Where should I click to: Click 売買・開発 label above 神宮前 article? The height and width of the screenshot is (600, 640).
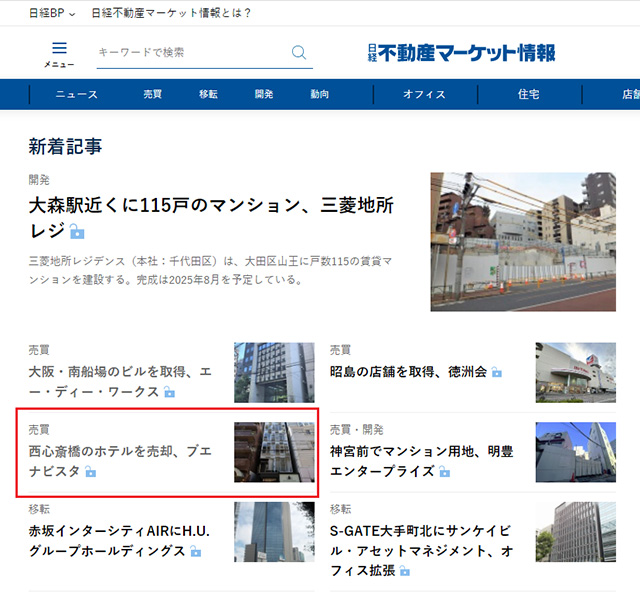(x=357, y=429)
